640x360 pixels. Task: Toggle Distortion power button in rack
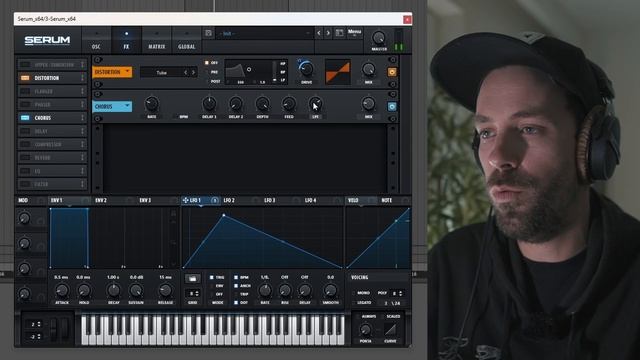click(392, 72)
